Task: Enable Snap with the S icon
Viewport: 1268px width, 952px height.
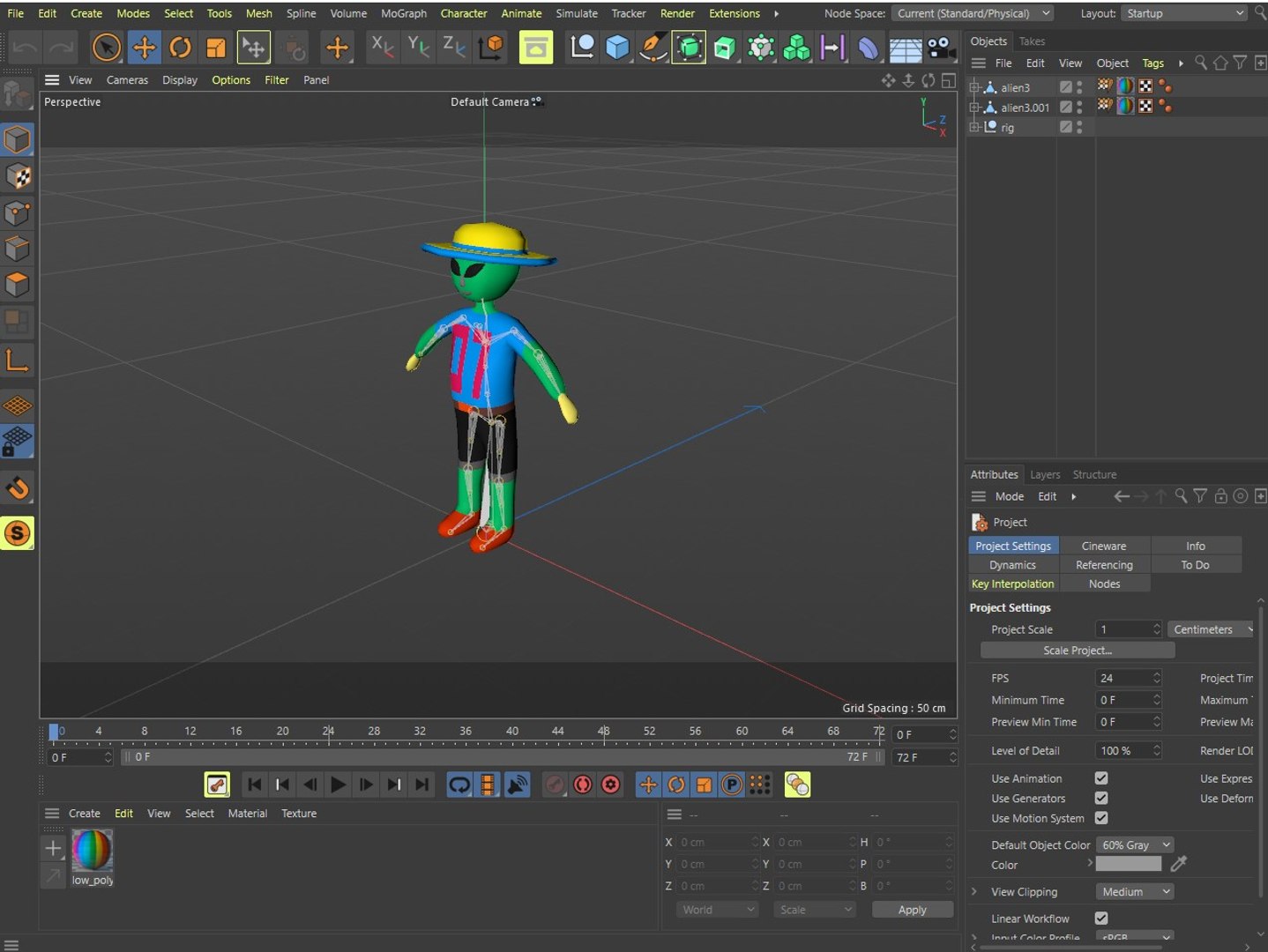Action: click(18, 533)
